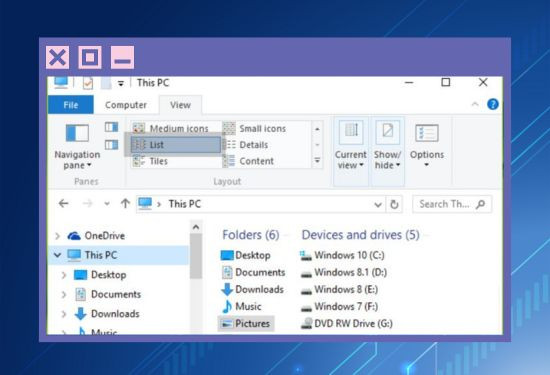Click the navigation pane scrollbar thumb
Viewport: 550px width, 375px height.
tap(196, 256)
